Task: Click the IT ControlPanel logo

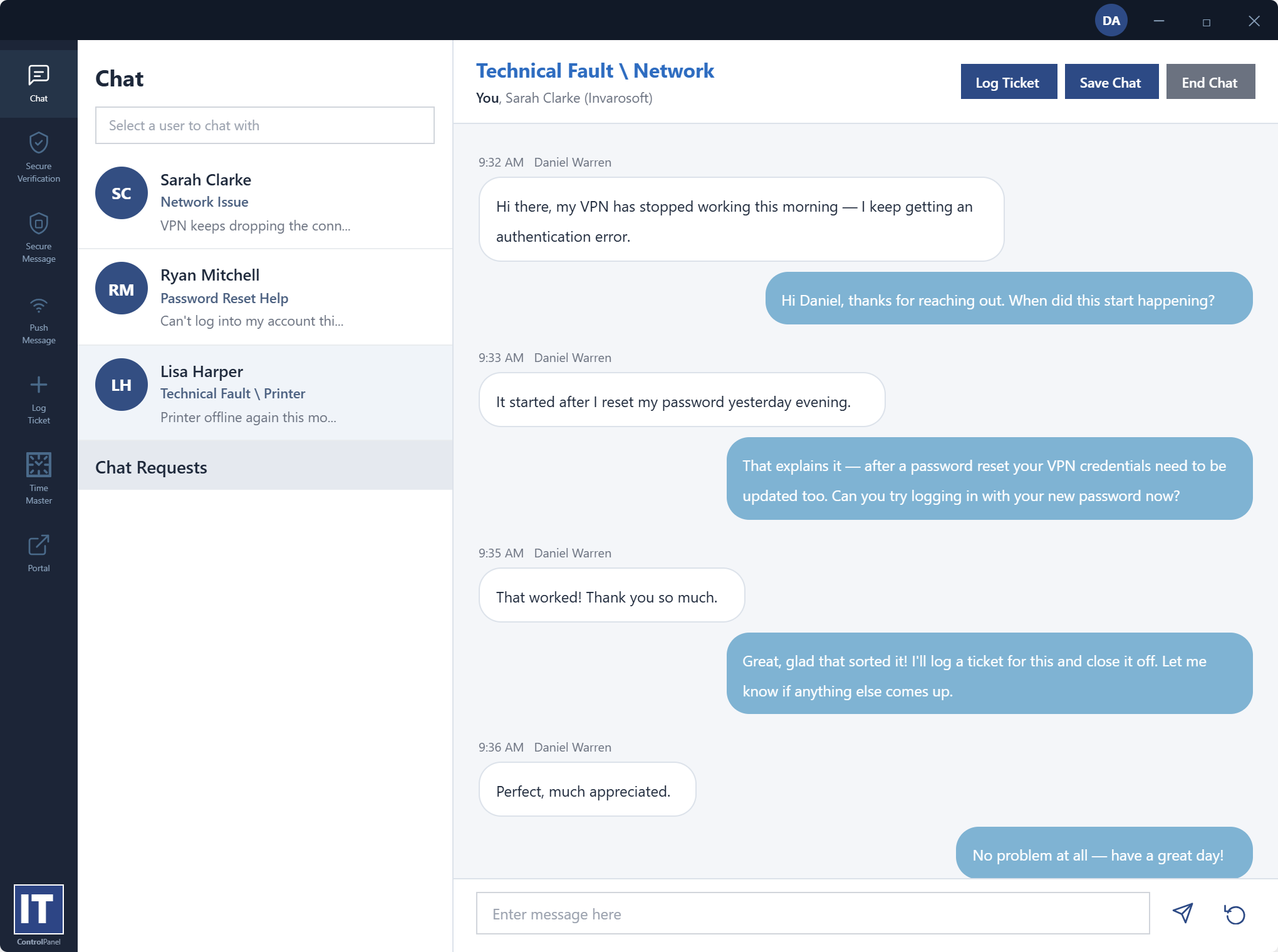Action: point(39,914)
